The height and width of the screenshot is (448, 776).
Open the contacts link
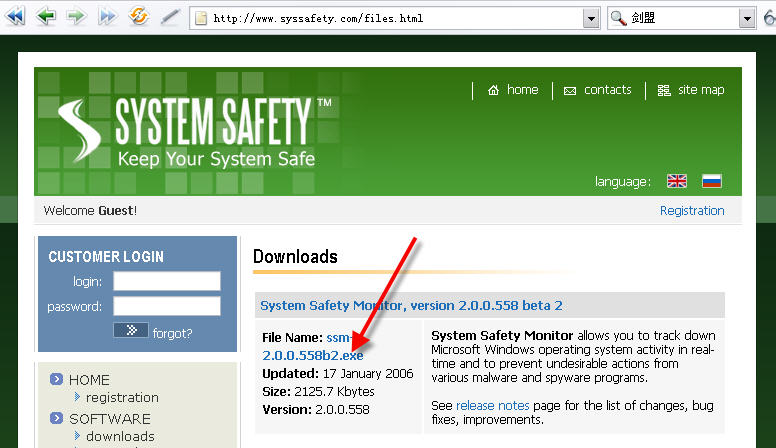point(607,90)
